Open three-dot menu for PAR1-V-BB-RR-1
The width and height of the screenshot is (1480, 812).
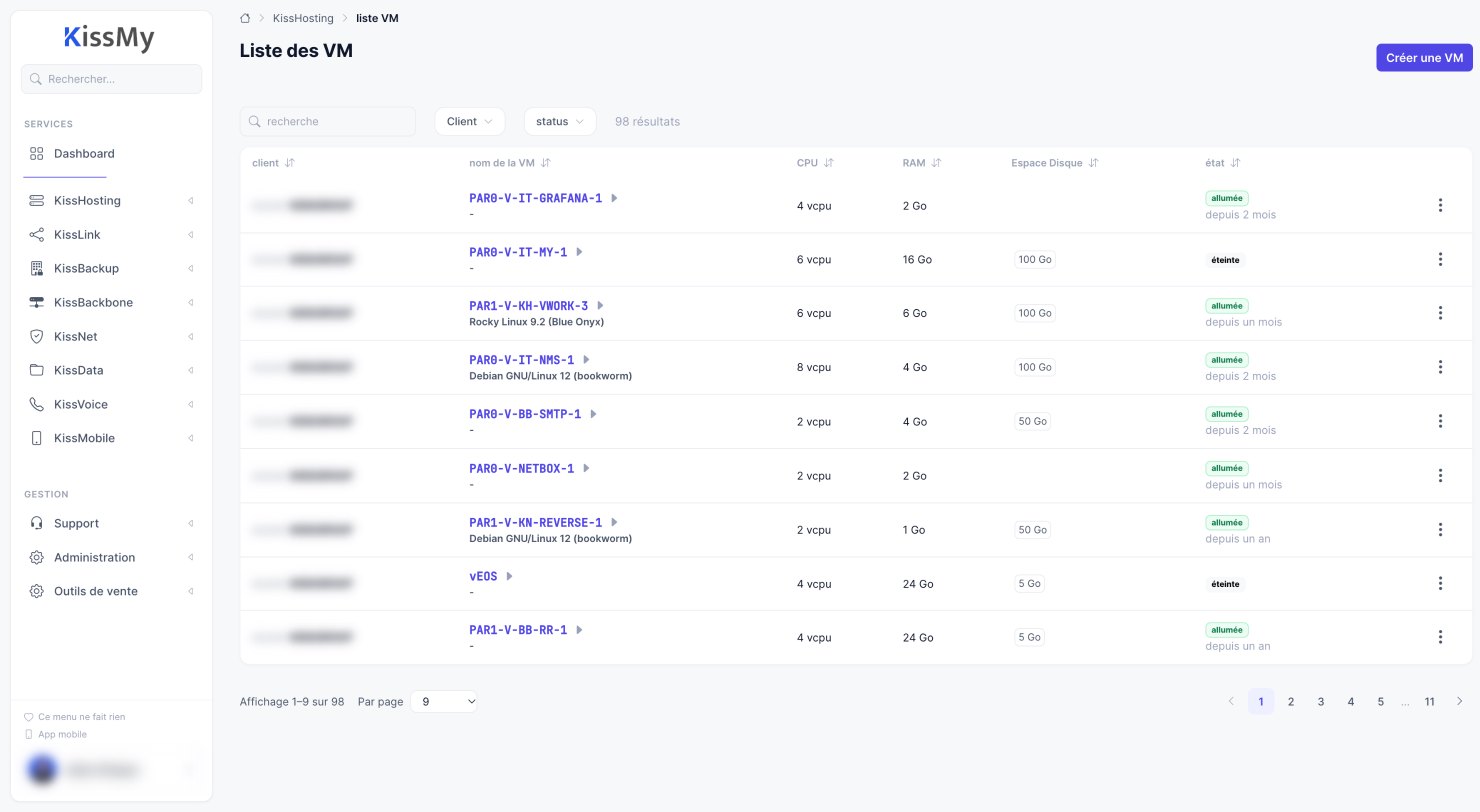pyautogui.click(x=1440, y=637)
